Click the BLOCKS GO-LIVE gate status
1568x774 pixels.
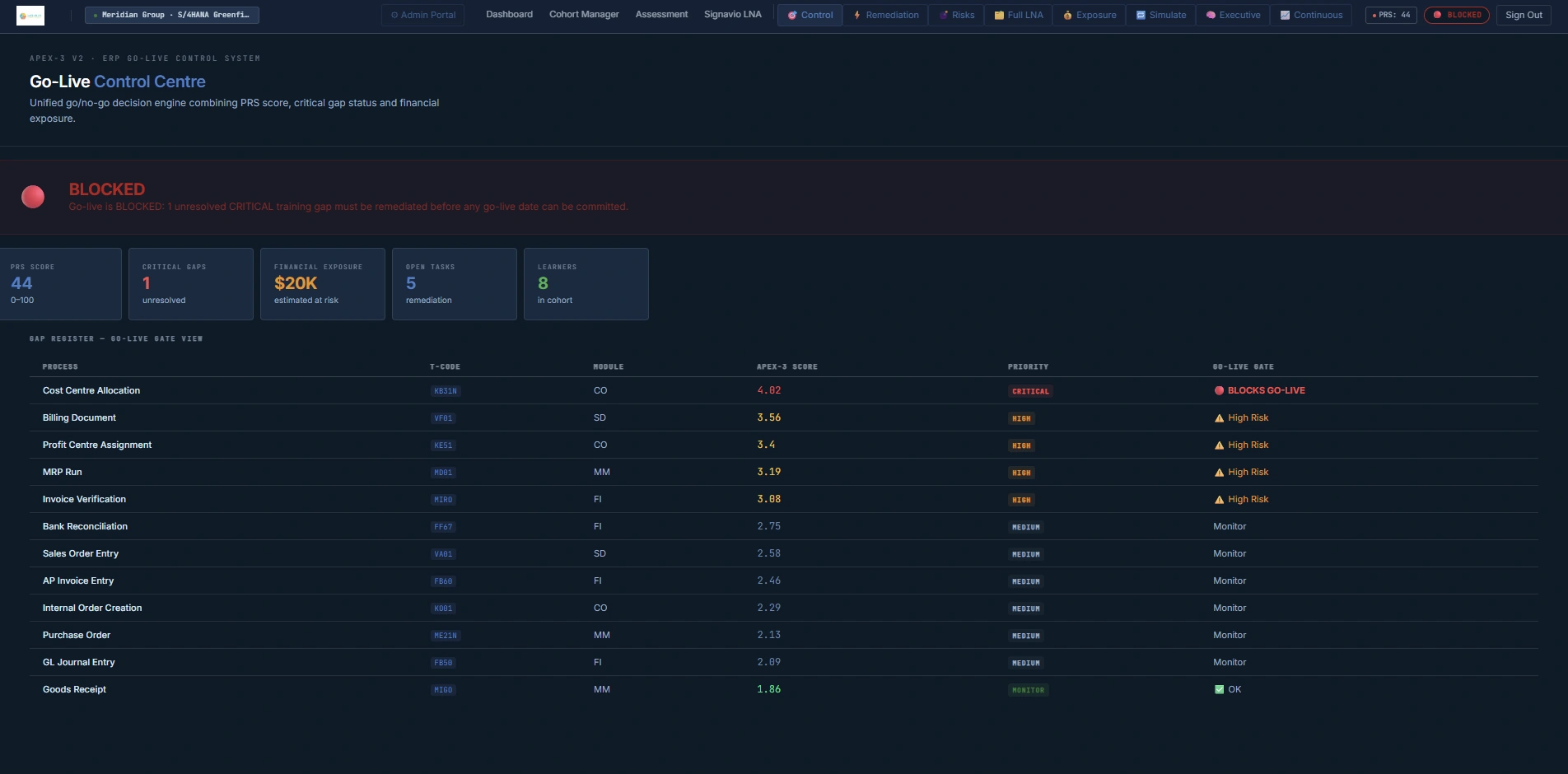(x=1260, y=390)
